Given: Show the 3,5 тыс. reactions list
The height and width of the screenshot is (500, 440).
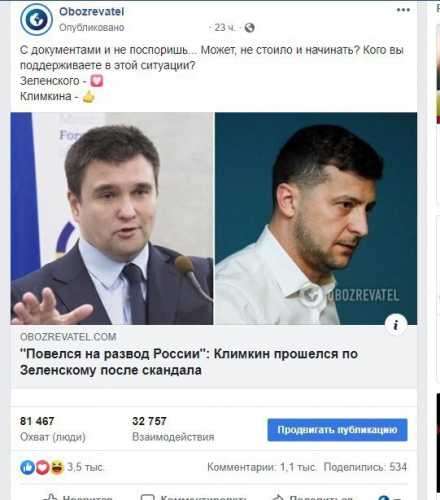Looking at the screenshot, I should click(86, 467).
